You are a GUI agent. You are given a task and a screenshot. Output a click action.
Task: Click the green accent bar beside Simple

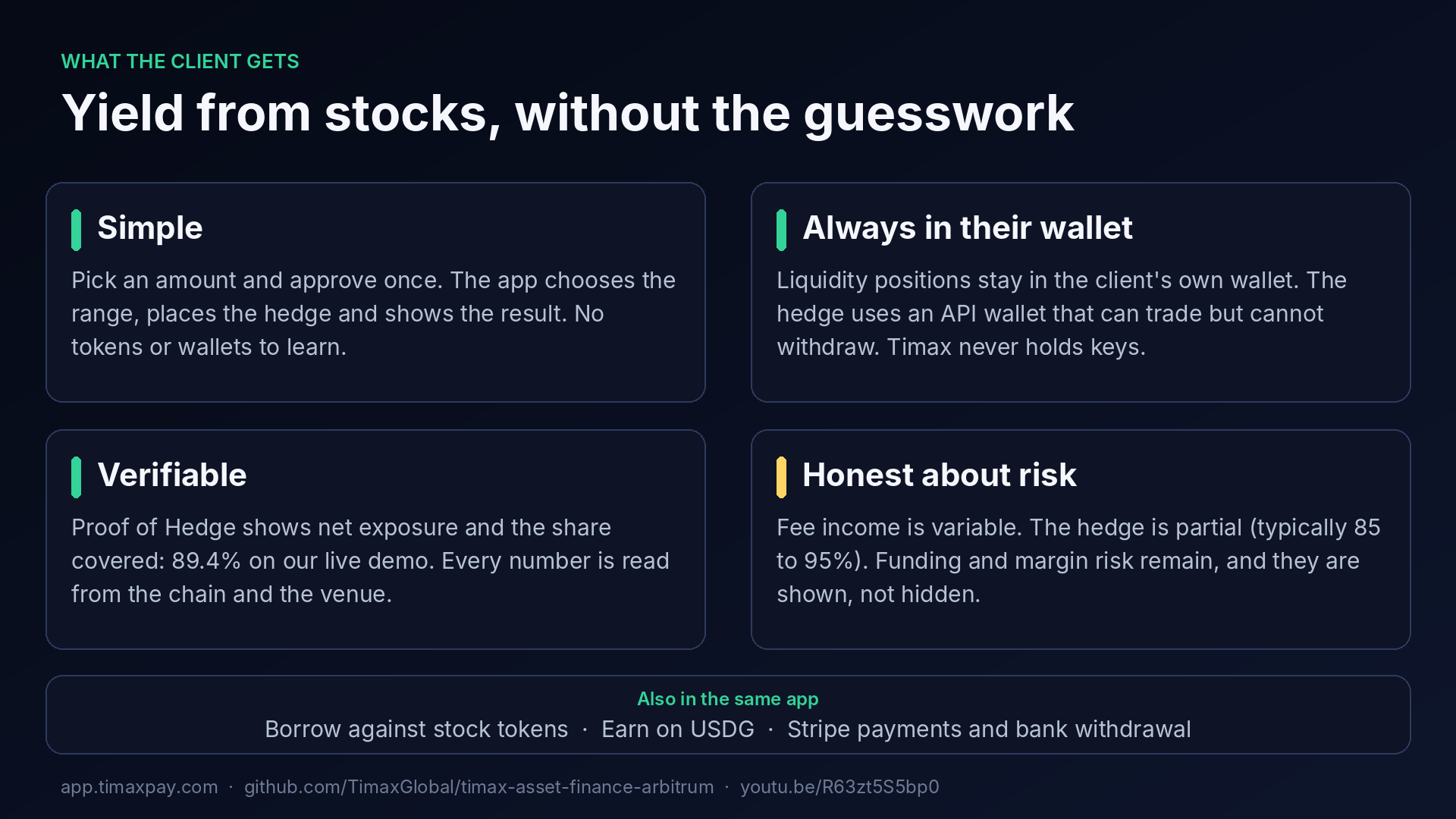pyautogui.click(x=76, y=230)
